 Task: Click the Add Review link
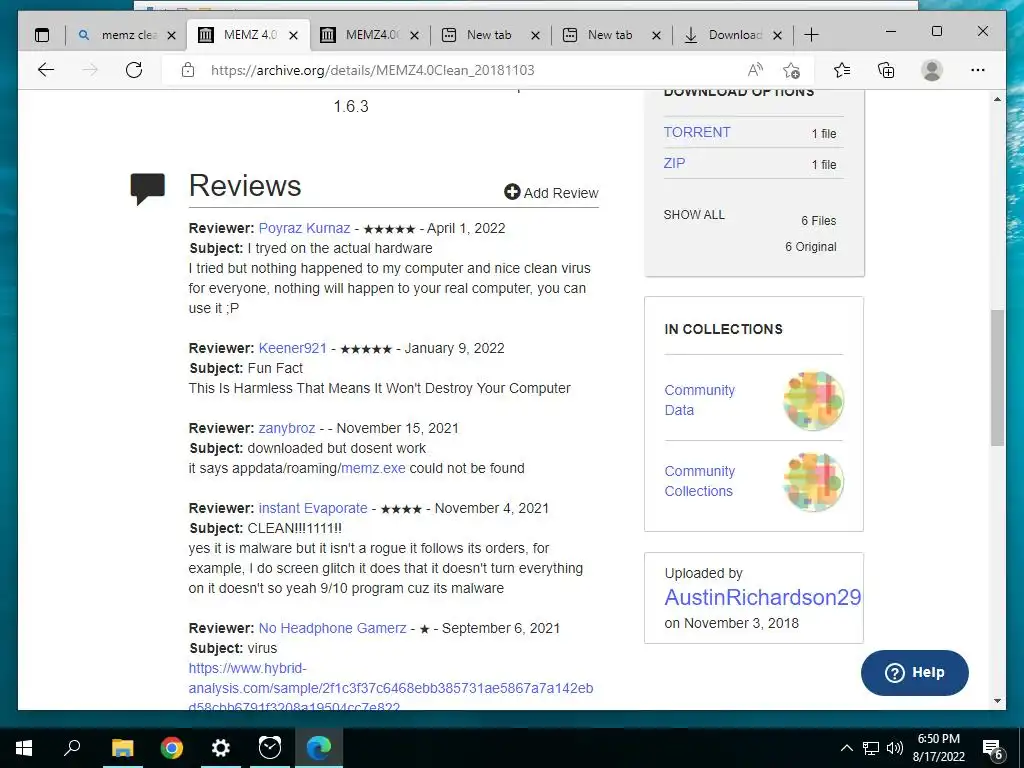click(x=551, y=193)
